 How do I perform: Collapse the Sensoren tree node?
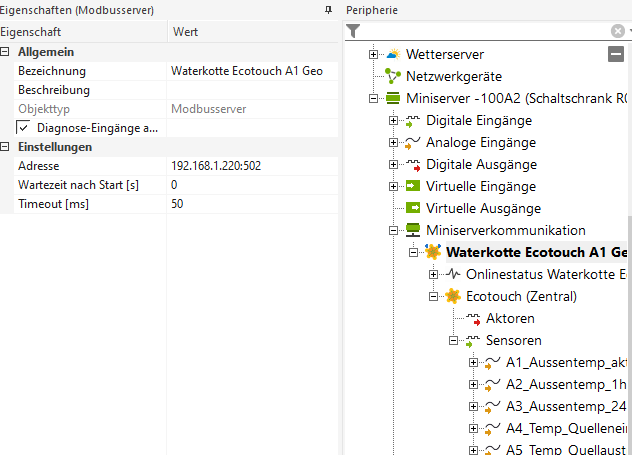[x=453, y=340]
